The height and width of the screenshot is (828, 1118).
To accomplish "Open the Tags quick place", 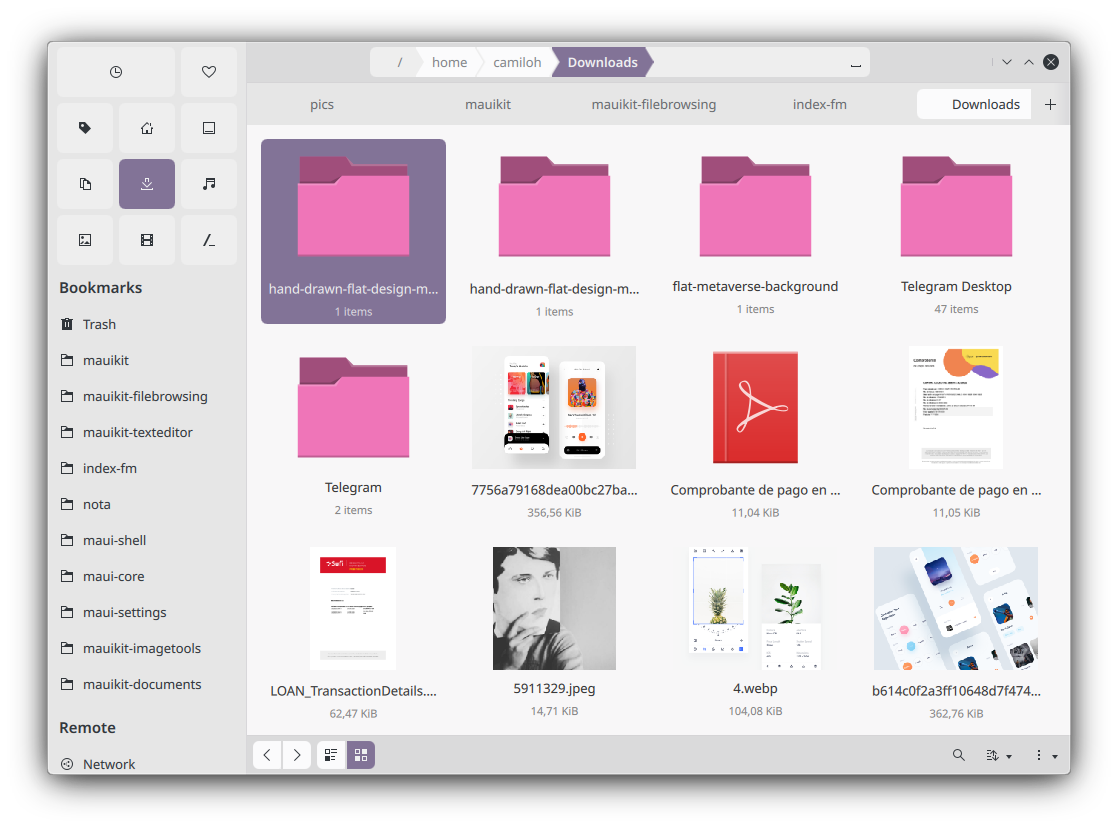I will click(x=85, y=128).
